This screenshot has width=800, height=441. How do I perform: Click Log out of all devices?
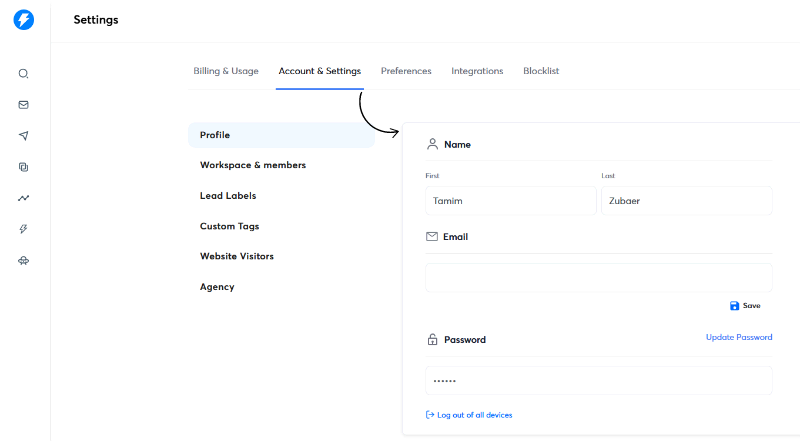[474, 415]
